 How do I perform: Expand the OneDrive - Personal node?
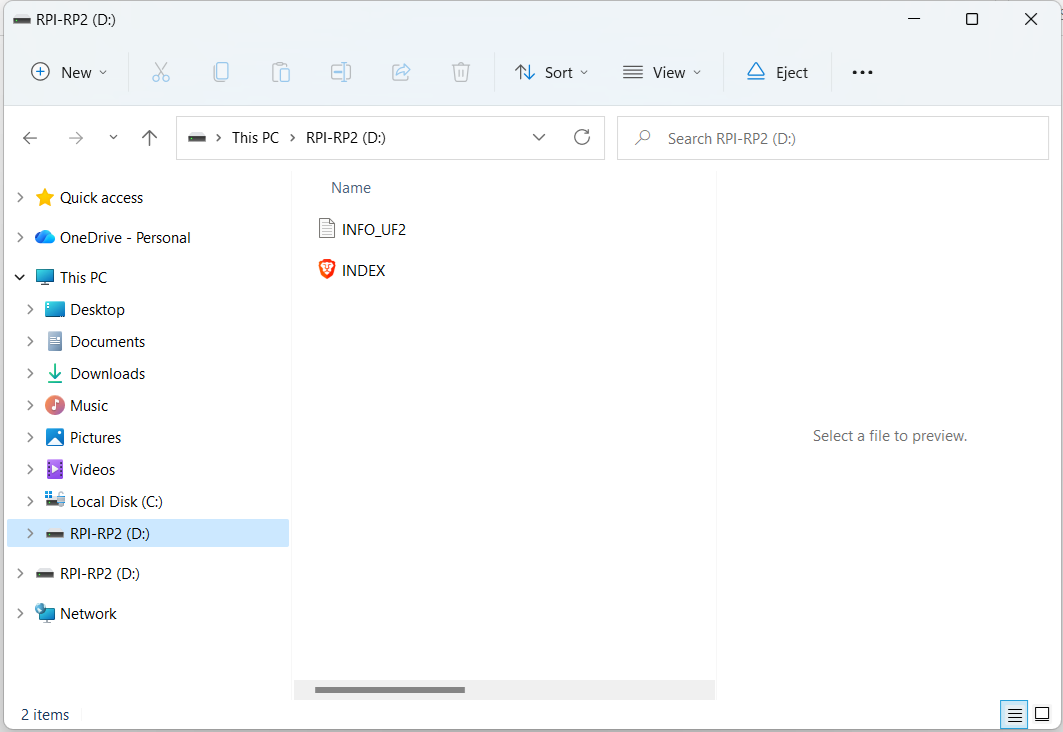coord(20,238)
